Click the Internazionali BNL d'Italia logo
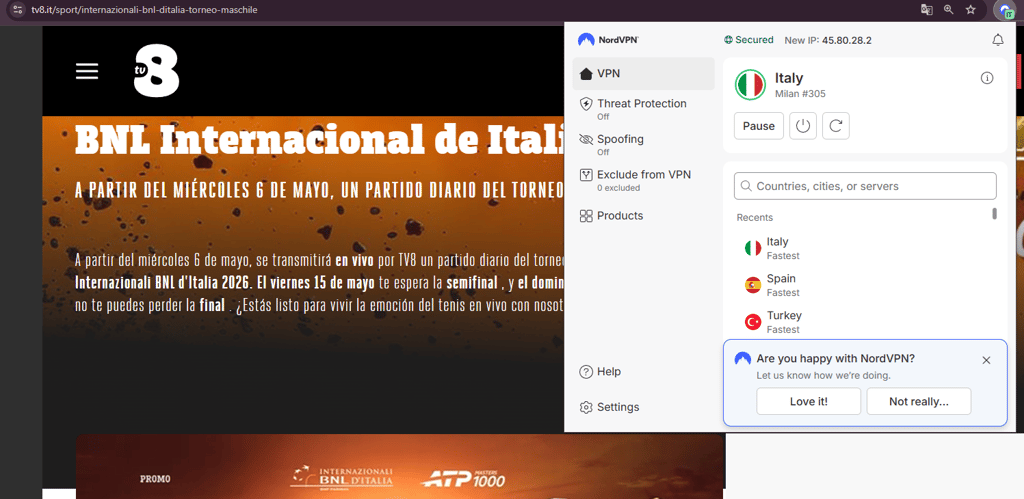Viewport: 1024px width, 499px height. click(342, 477)
